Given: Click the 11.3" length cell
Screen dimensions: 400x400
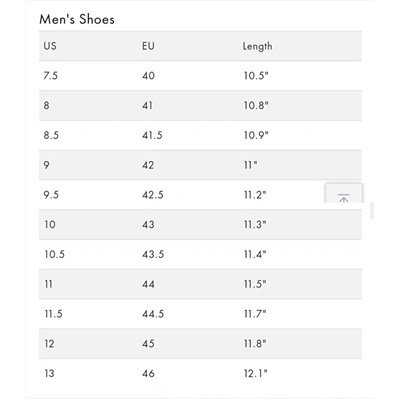Looking at the screenshot, I should (255, 224).
